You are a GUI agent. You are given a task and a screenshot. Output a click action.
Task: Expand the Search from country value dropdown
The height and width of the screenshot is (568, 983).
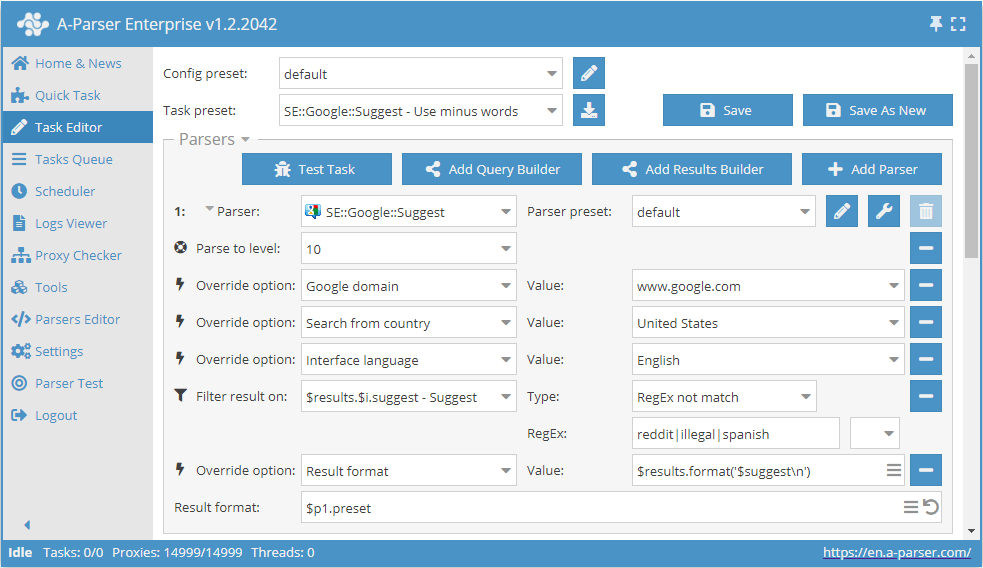click(x=892, y=323)
